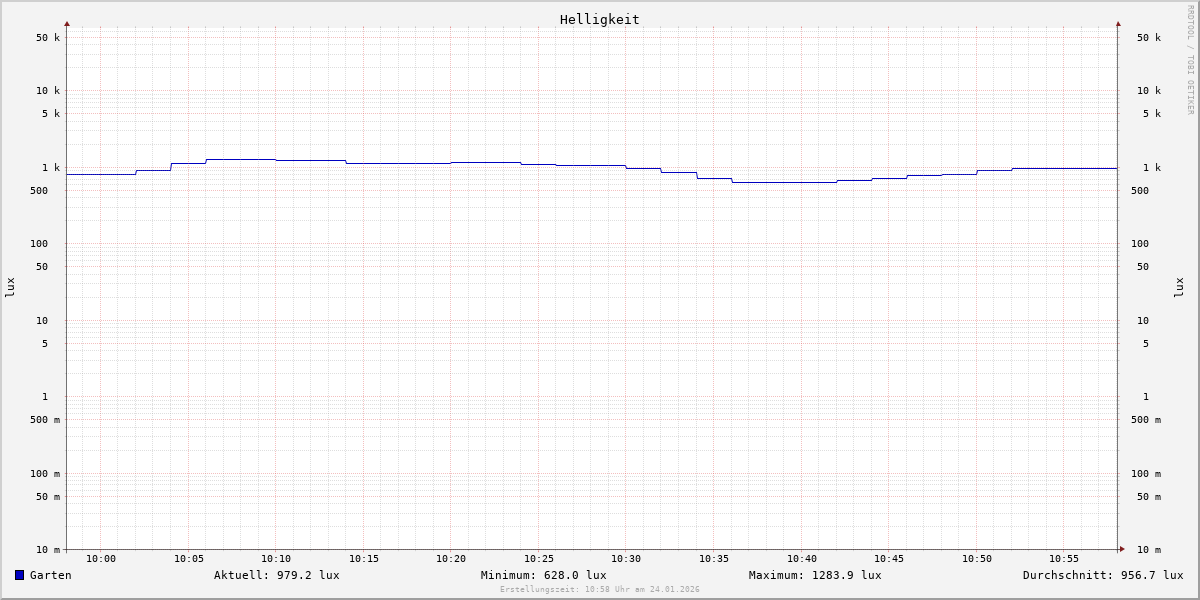Click the 50 k label on the right axis
Screen dimensions: 1200x600
coord(1148,38)
